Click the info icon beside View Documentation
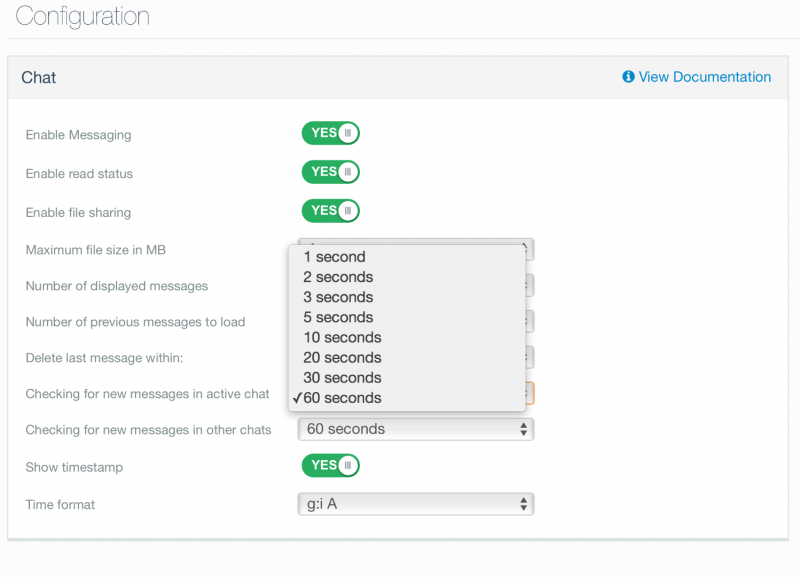The image size is (800, 577). tap(628, 77)
